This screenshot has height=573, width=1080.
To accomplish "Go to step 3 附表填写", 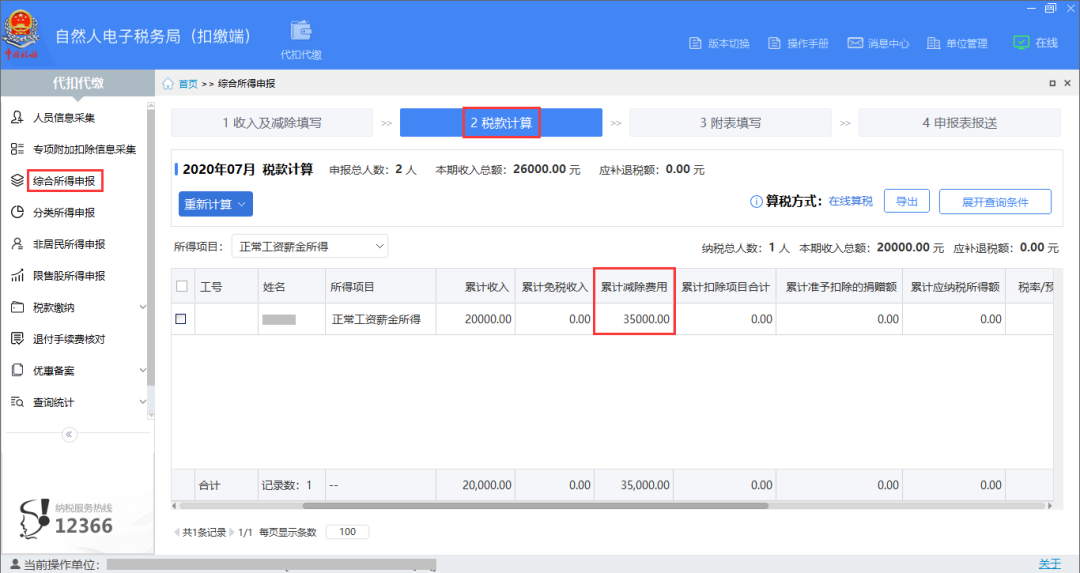I will [730, 123].
